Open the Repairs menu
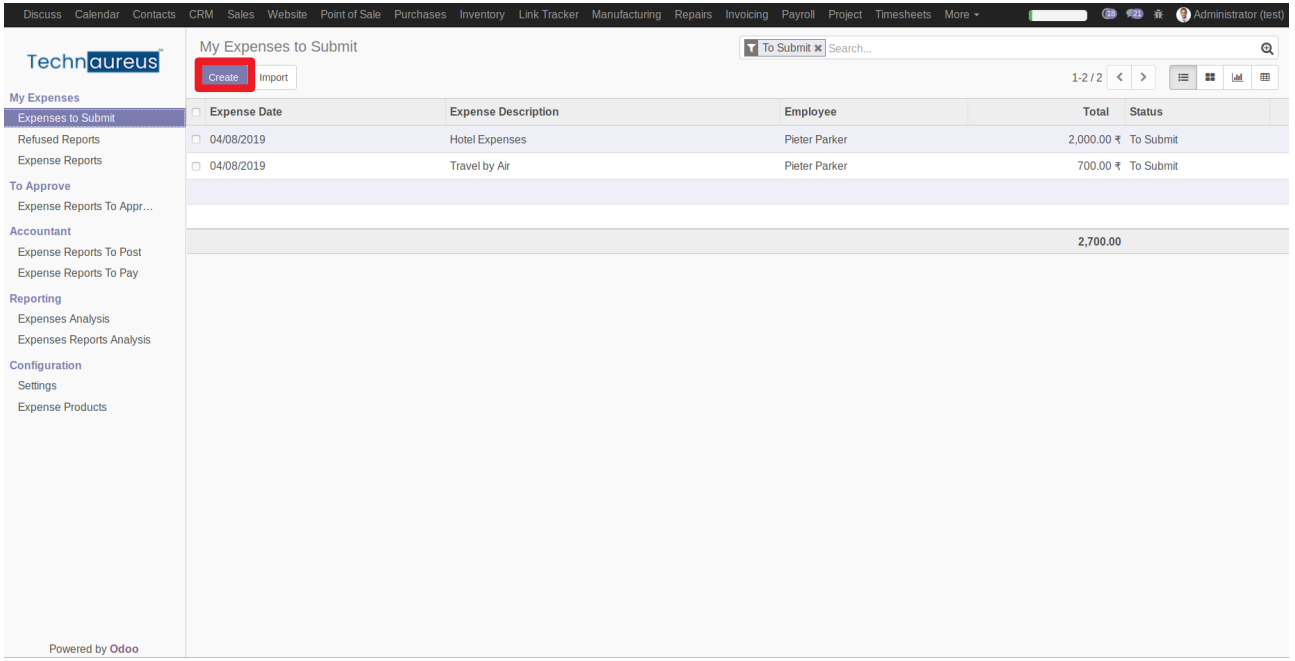Viewport: 1295px width, 661px height. click(693, 14)
